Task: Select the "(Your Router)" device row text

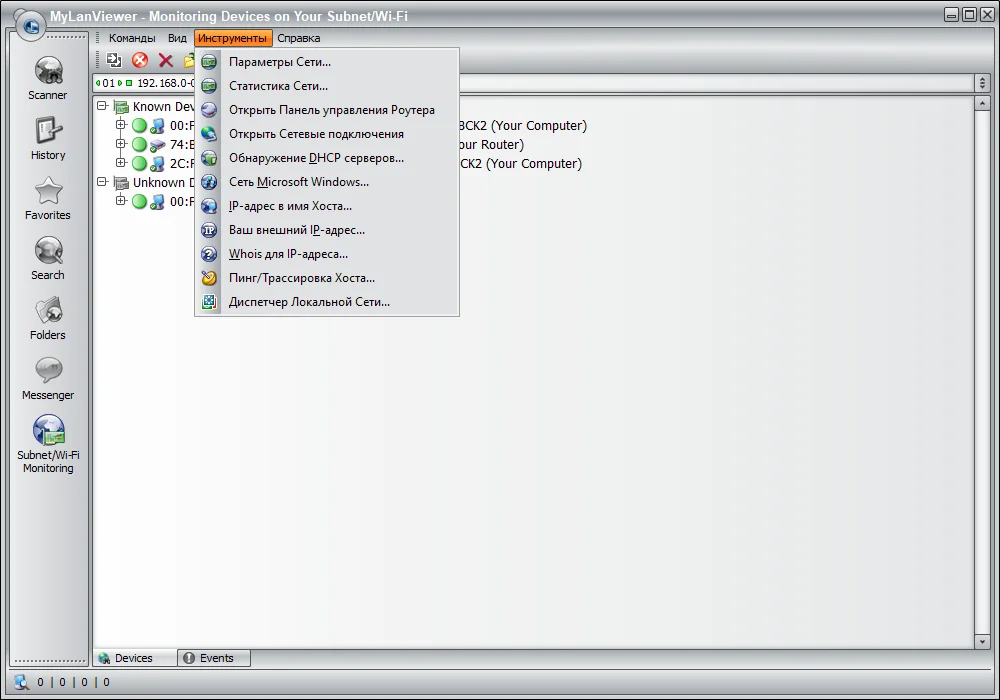Action: coord(490,145)
